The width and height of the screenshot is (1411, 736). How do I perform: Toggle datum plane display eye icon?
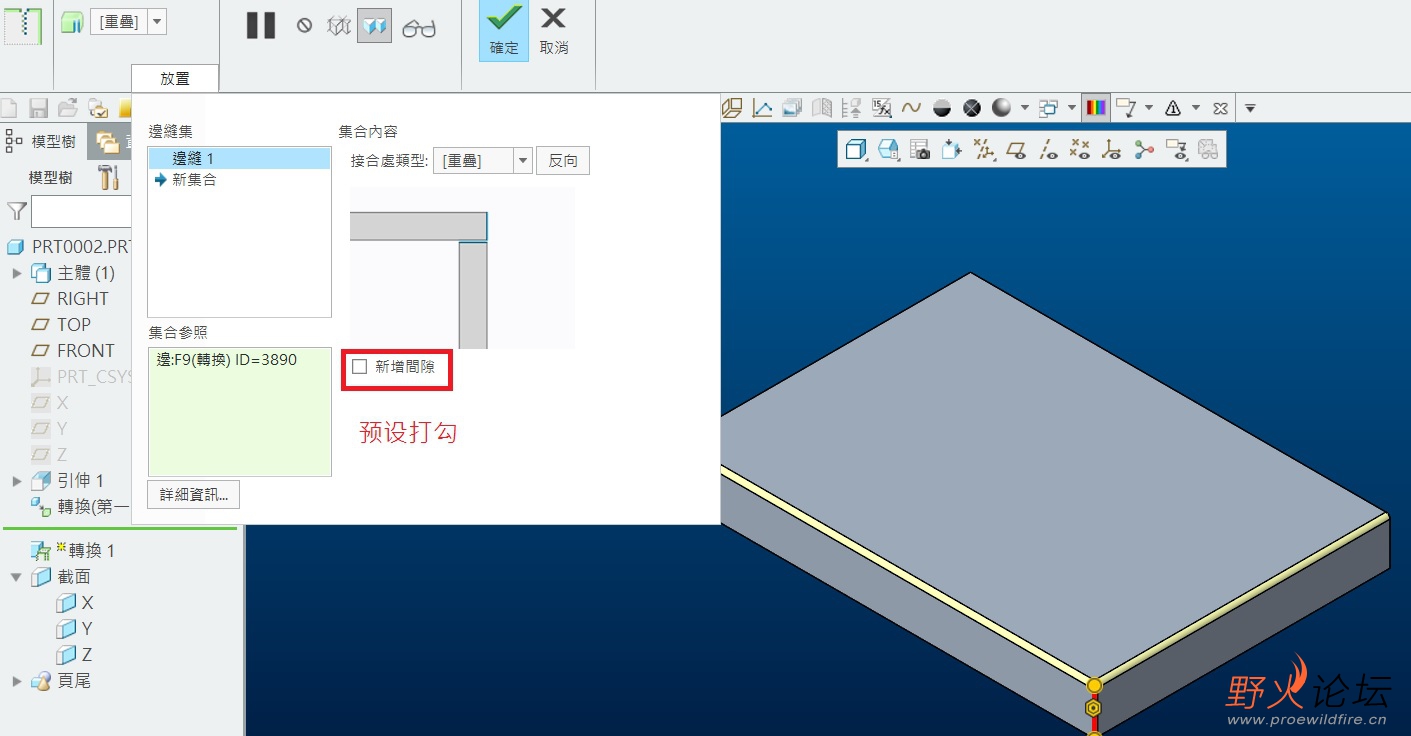pos(1016,150)
